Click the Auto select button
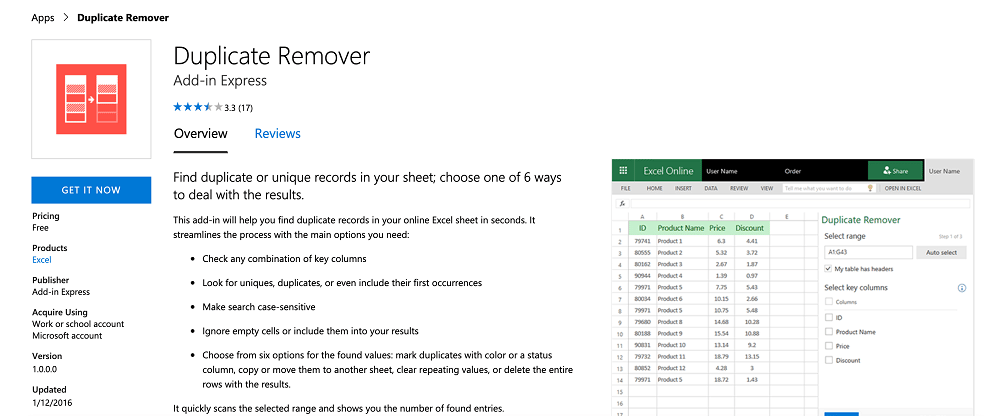The height and width of the screenshot is (416, 1000). 941,253
